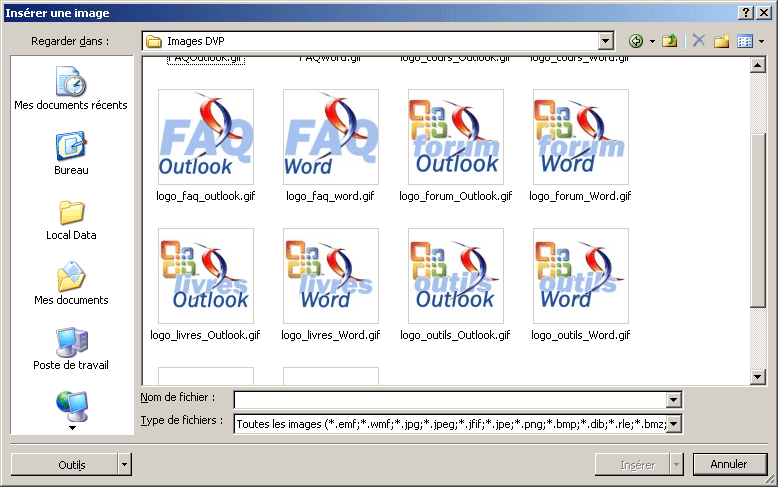Click the logo_outils_Outlook.gif file name
Image resolution: width=778 pixels, height=487 pixels.
(x=455, y=335)
